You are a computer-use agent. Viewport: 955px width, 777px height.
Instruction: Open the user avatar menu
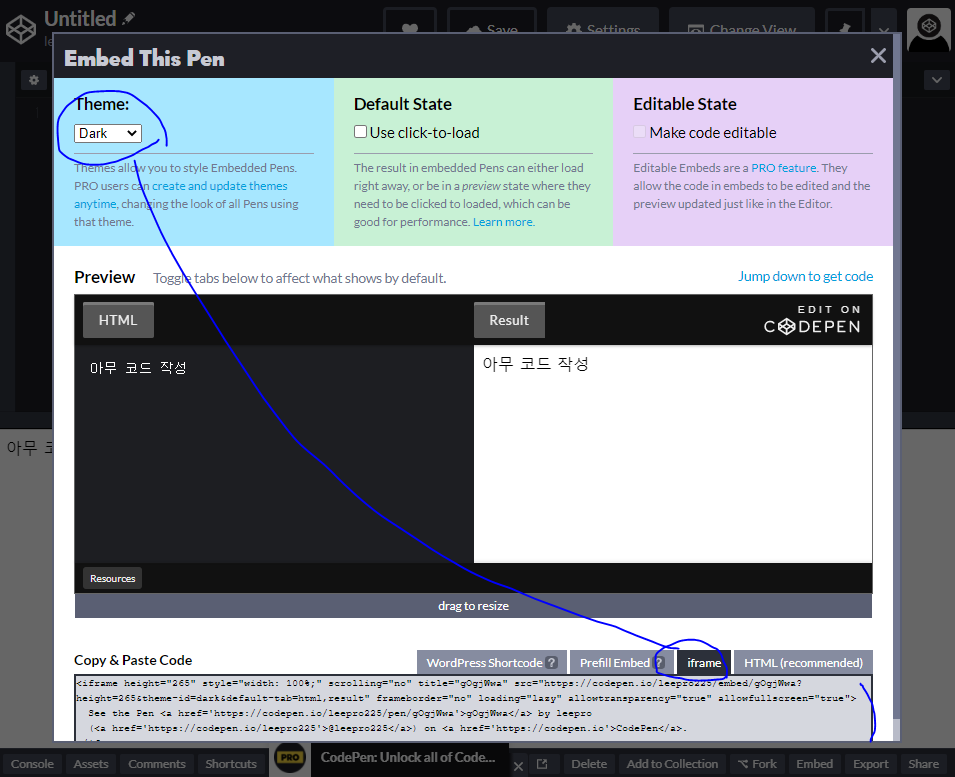tap(929, 30)
